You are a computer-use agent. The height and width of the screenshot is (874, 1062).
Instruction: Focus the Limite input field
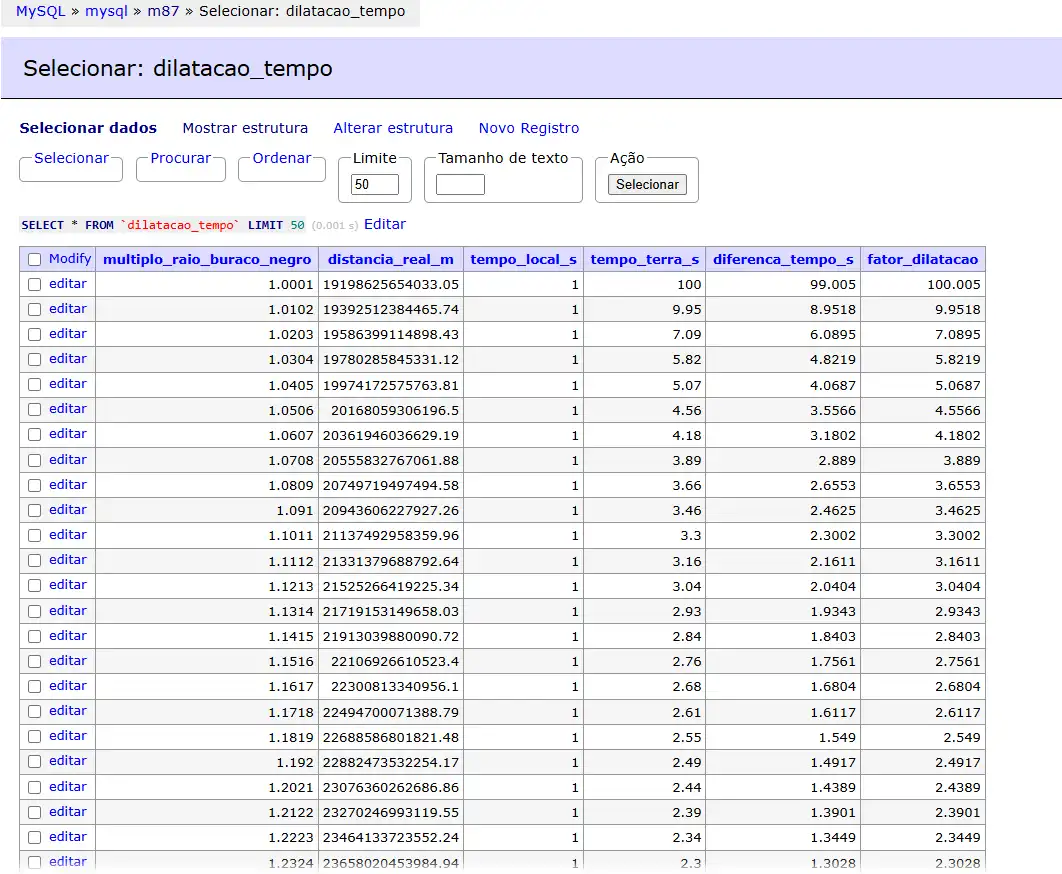click(375, 184)
